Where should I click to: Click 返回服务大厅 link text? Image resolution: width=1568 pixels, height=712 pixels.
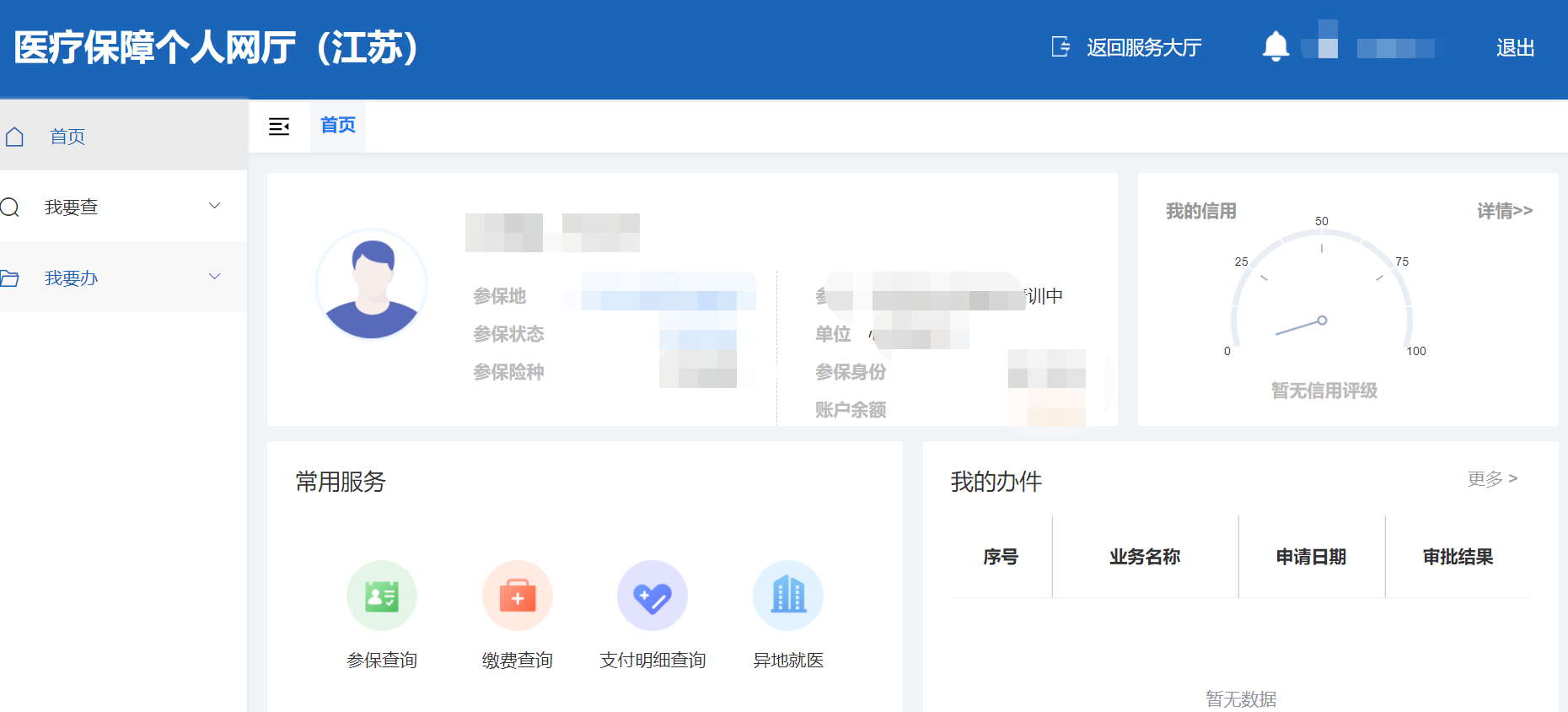[x=1144, y=48]
